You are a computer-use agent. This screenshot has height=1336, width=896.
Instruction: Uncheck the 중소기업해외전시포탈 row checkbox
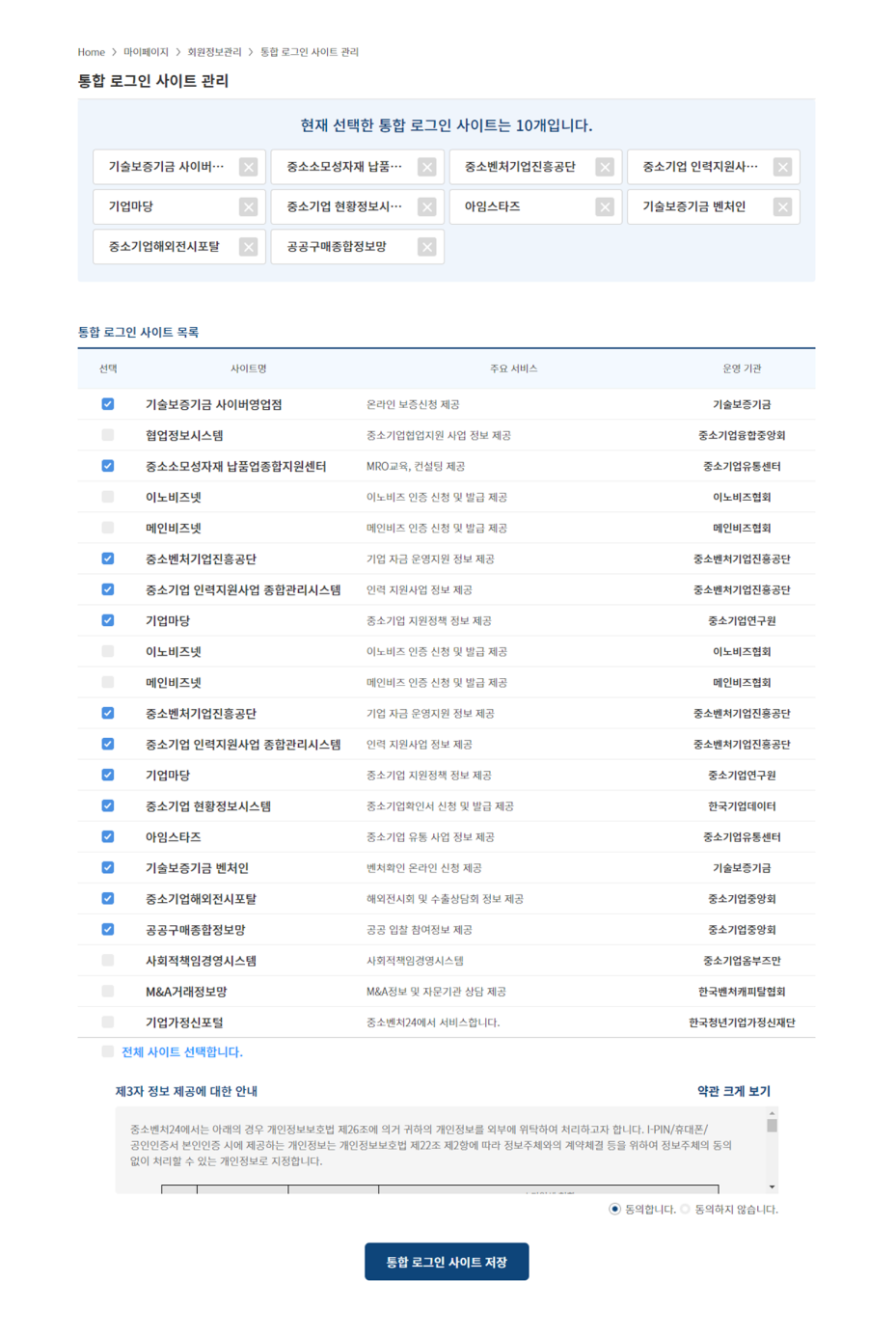tap(108, 898)
